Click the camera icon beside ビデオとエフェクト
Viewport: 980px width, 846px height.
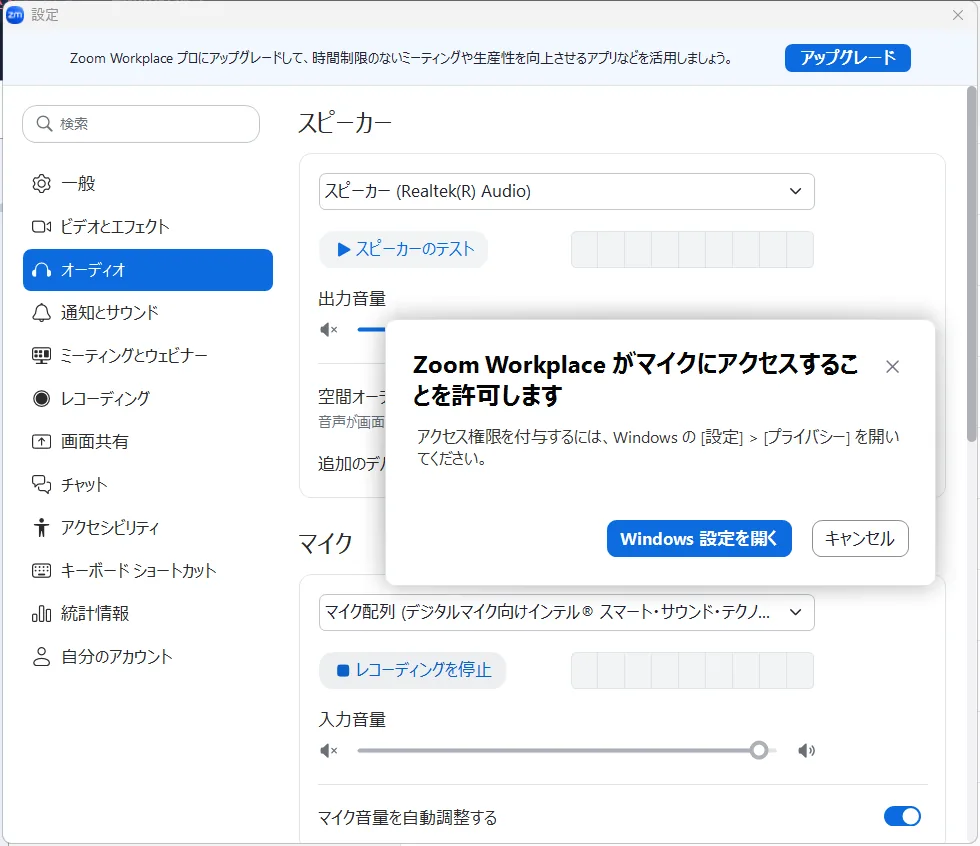(41, 227)
